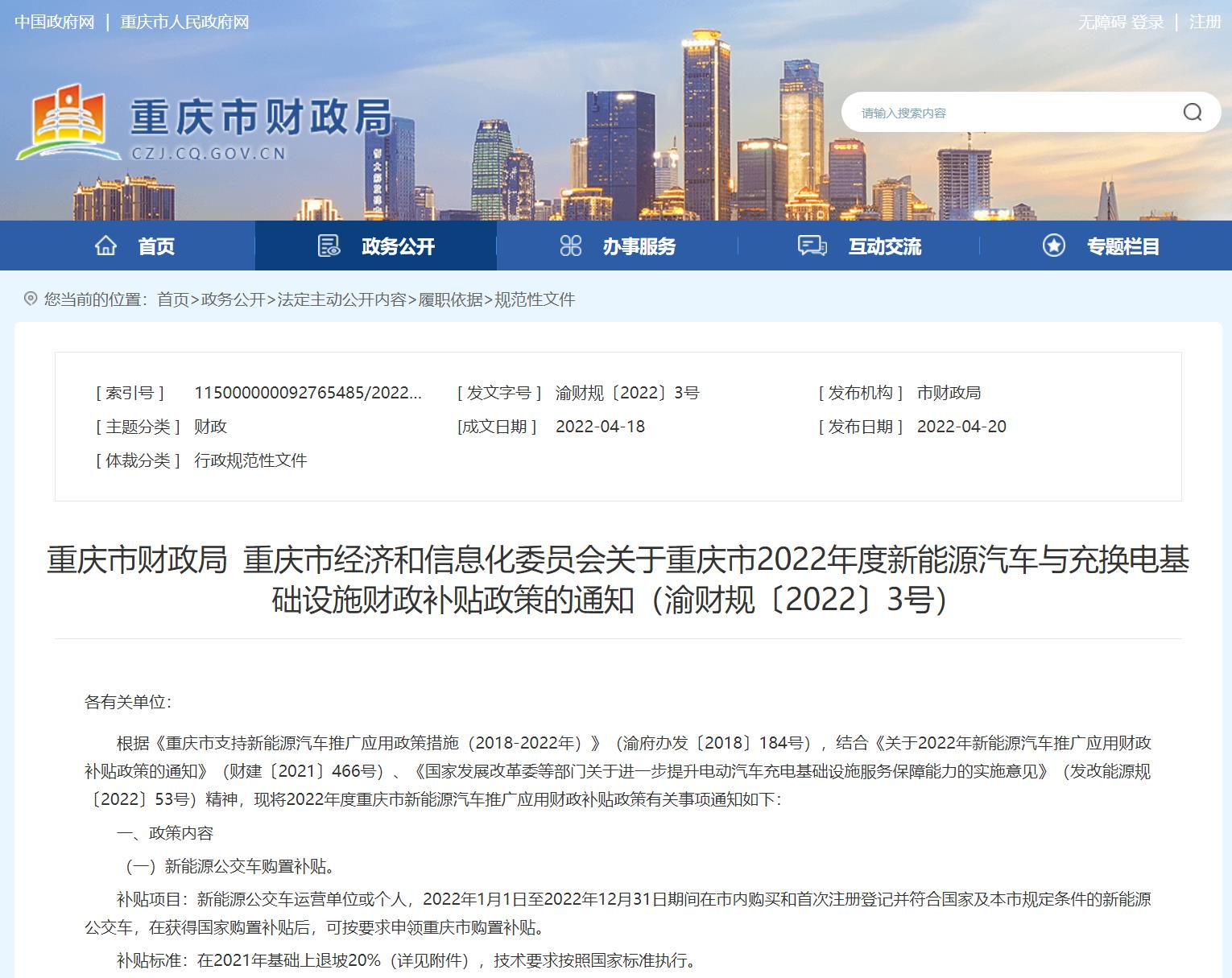
Task: Navigate to 规范性文件 in breadcrumb
Action: pyautogui.click(x=535, y=299)
